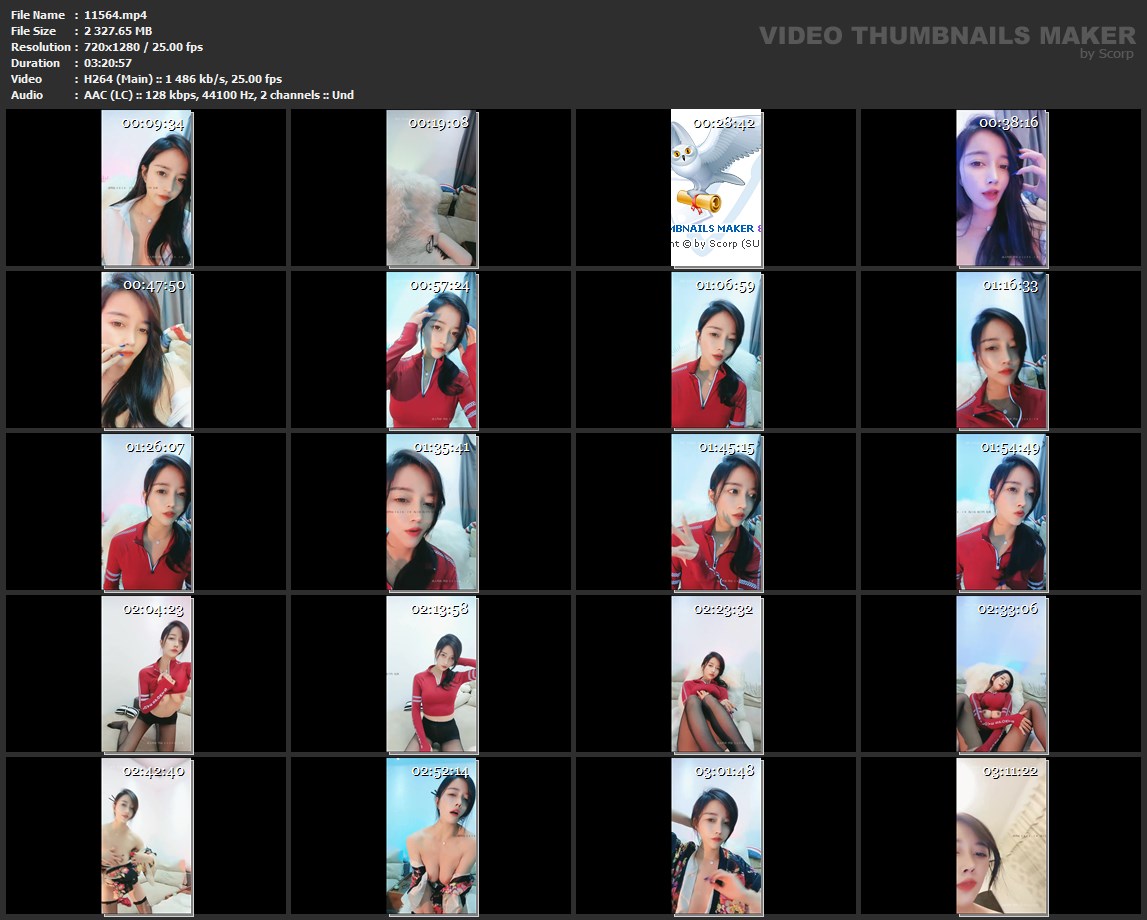Open the thumbnail at 00:57:24
The height and width of the screenshot is (920, 1147).
(432, 350)
